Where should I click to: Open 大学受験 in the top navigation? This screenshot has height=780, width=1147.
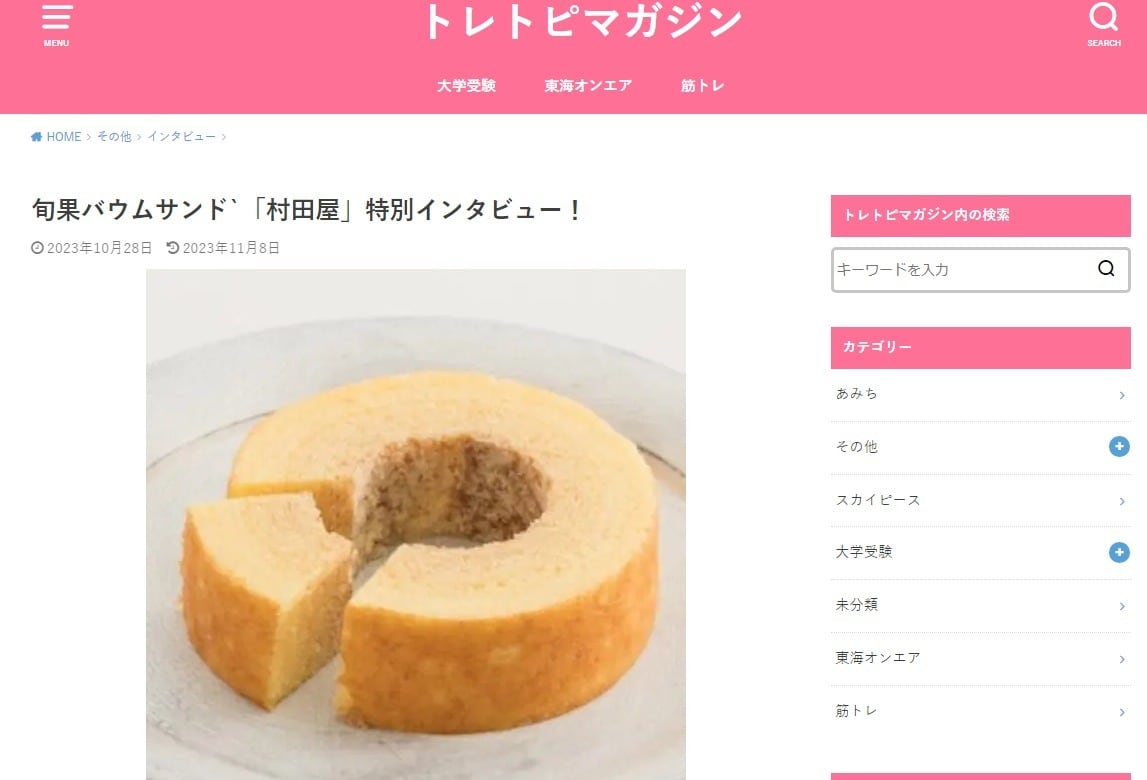(467, 86)
